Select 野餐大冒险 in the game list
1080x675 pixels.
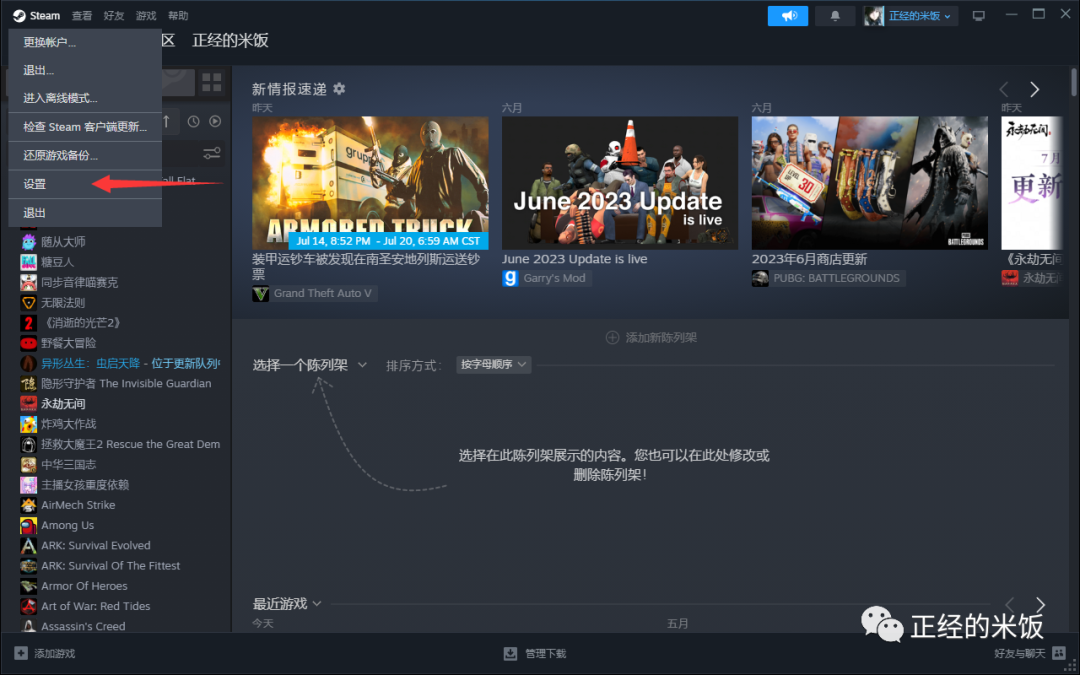pyautogui.click(x=69, y=343)
